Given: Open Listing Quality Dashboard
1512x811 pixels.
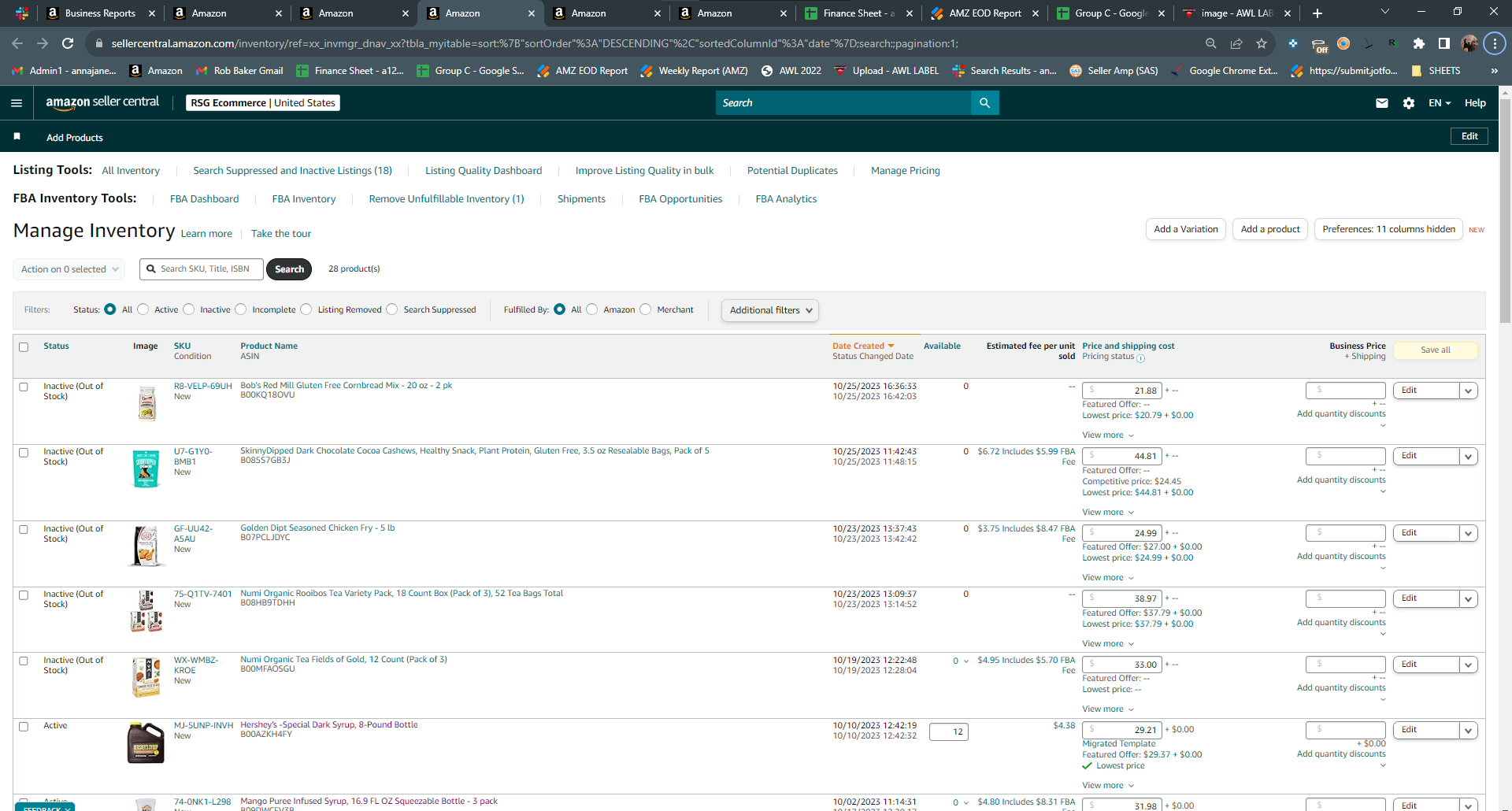Looking at the screenshot, I should point(484,171).
